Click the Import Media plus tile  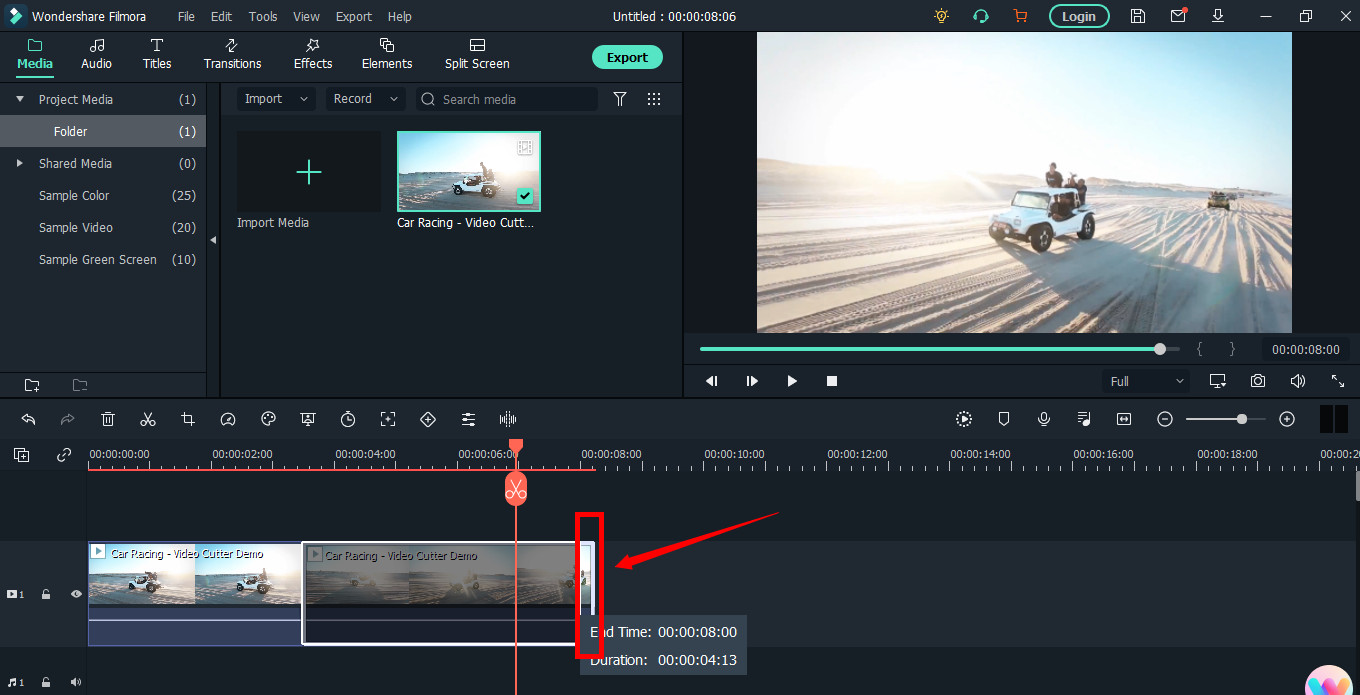click(309, 172)
